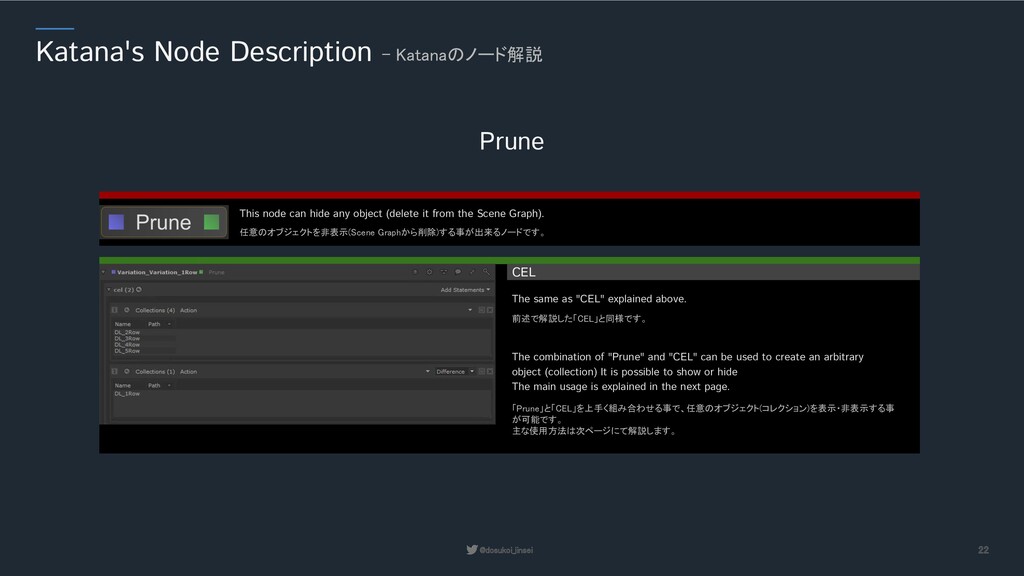Screen dimensions: 1024x576
Task: Click the circle icon beside Collections (4)
Action: click(x=127, y=310)
